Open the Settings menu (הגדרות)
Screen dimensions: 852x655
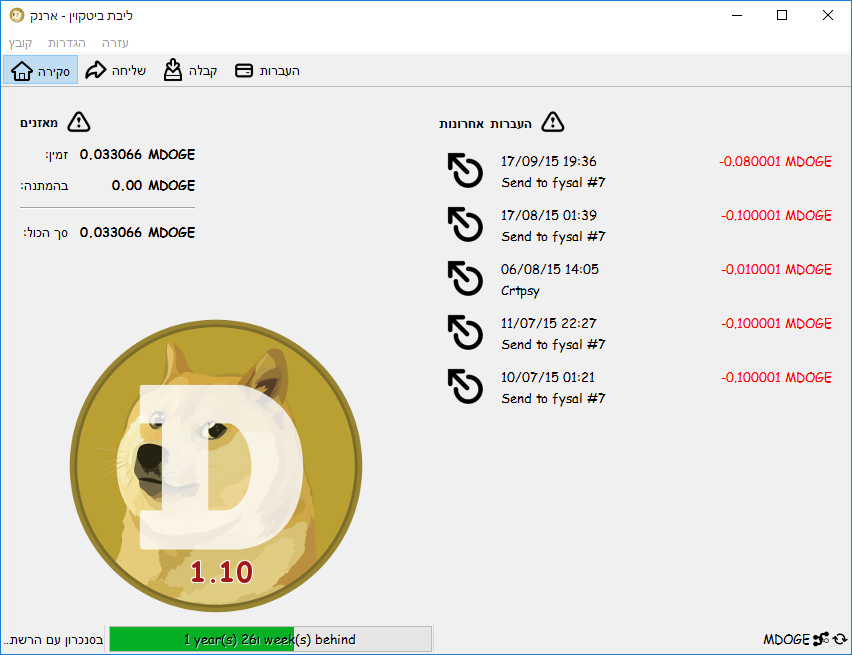click(66, 43)
